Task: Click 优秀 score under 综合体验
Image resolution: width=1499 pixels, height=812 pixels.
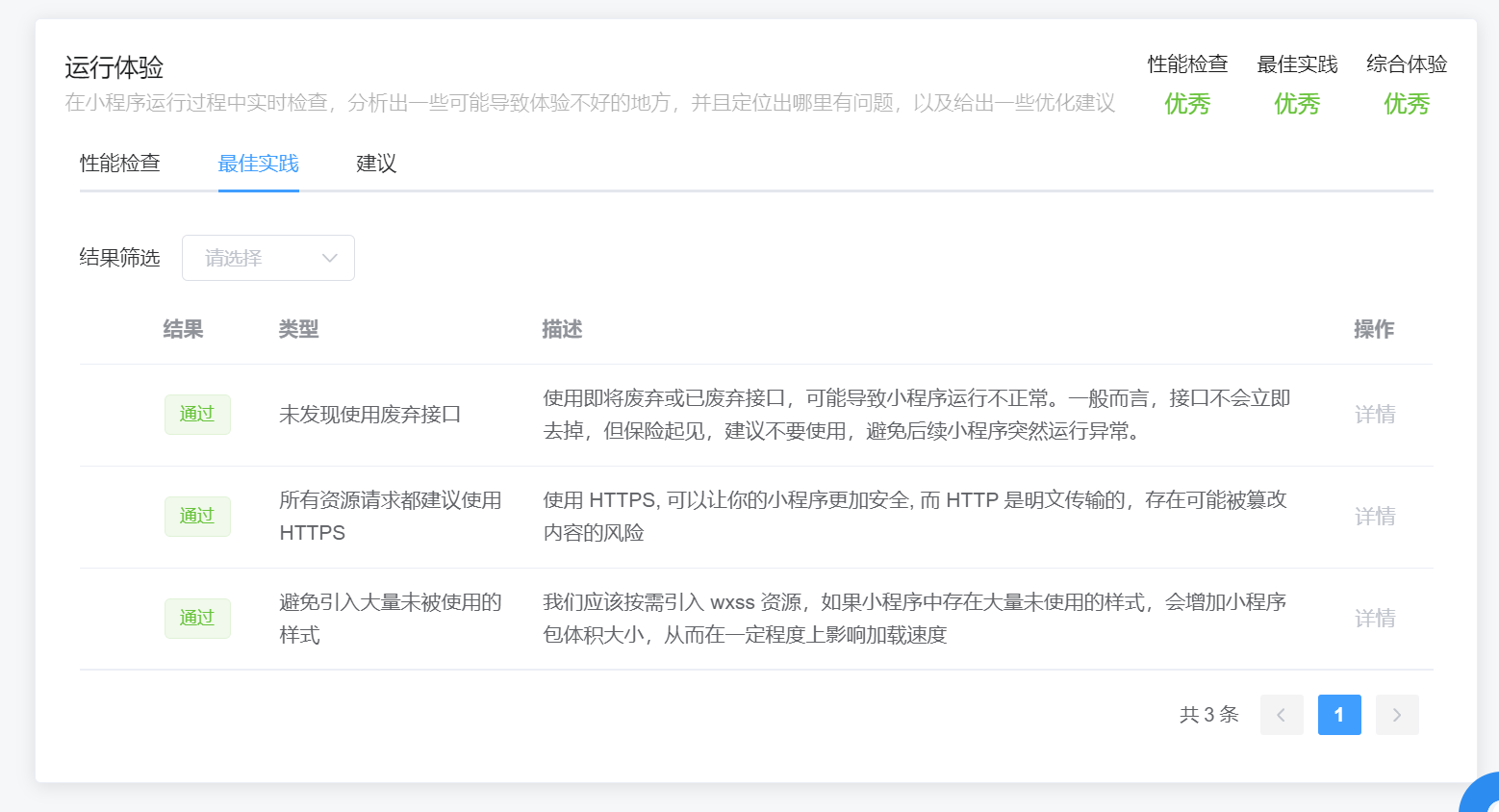Action: [x=1407, y=104]
